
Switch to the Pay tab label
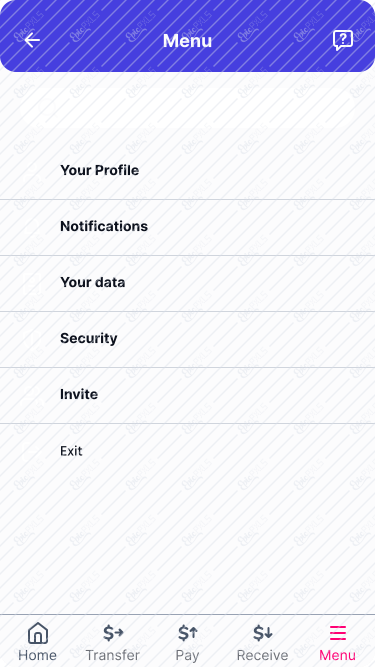[x=188, y=656]
